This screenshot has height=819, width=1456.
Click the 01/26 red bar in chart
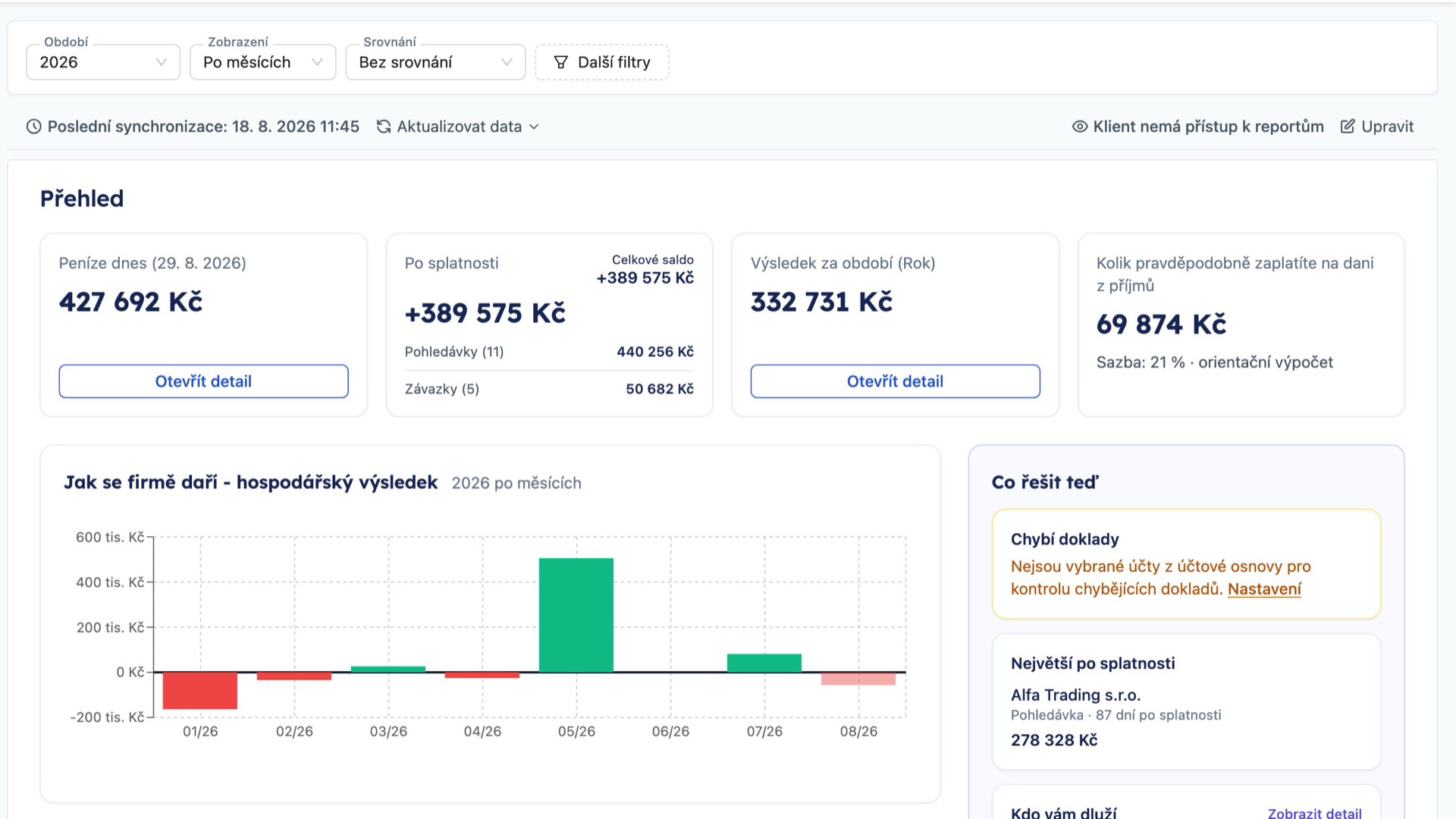(200, 691)
